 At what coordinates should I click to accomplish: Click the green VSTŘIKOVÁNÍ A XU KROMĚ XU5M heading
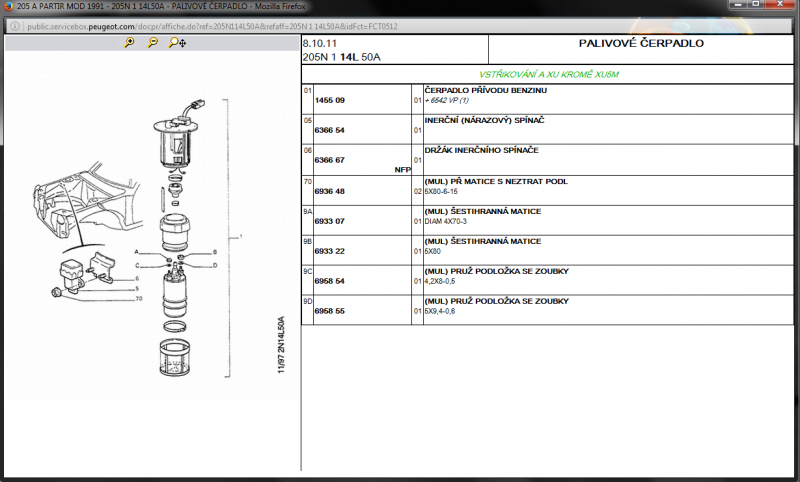tap(550, 74)
